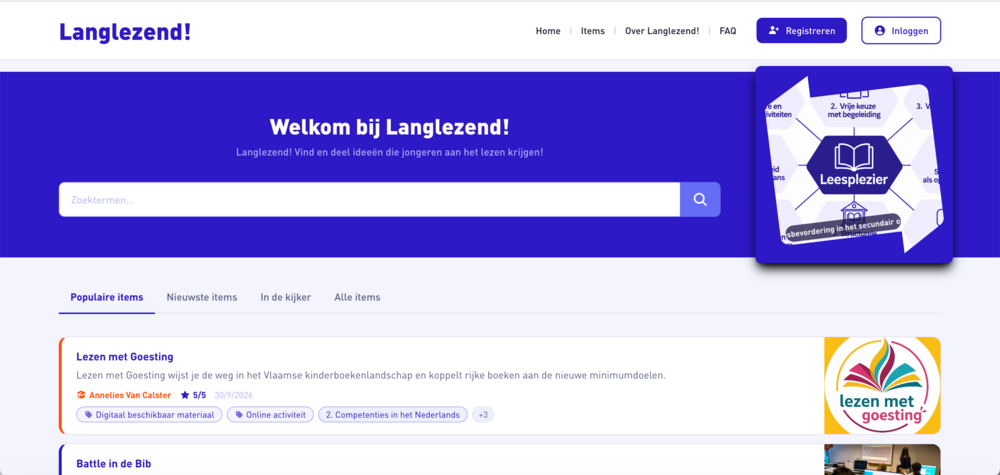Click the Leesplezier featured image card
The image size is (1000, 475).
(x=854, y=164)
